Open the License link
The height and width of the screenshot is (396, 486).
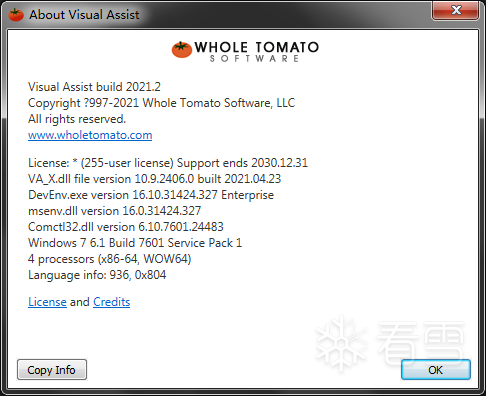pos(47,302)
